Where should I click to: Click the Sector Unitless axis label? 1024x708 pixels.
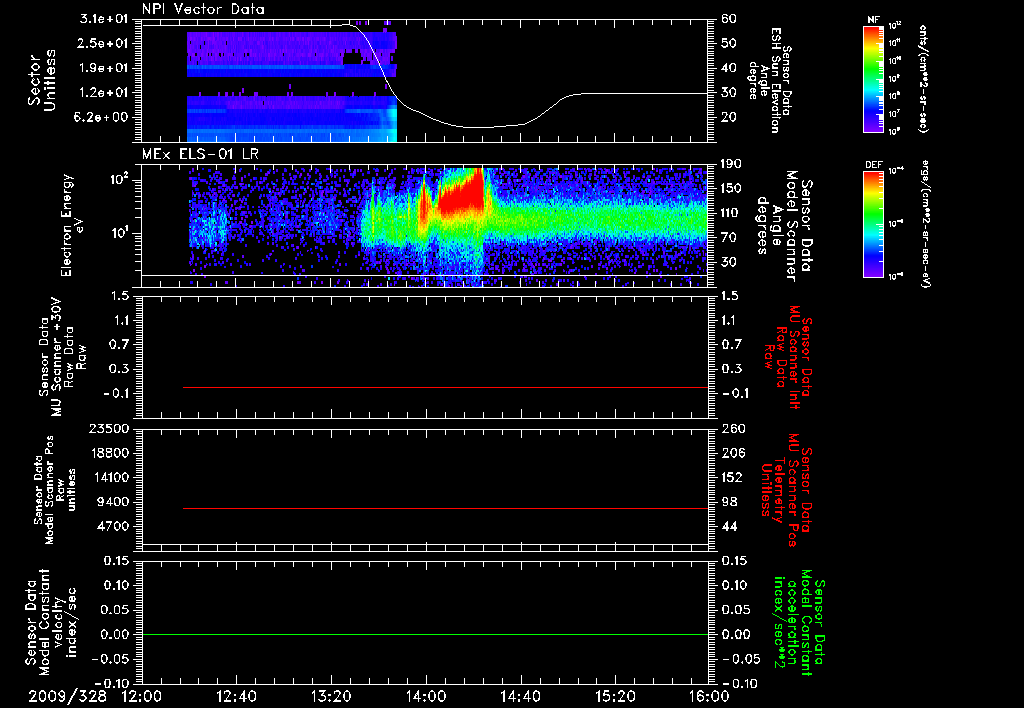click(x=42, y=80)
